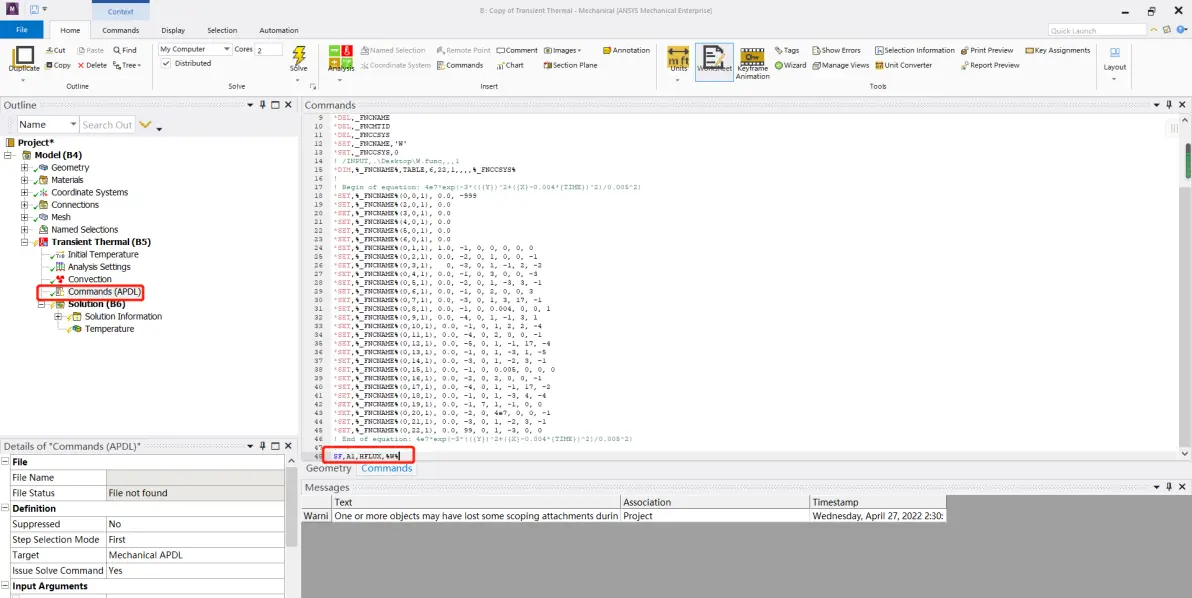
Task: Collapse the Definition section in Details
Action: pyautogui.click(x=5, y=508)
